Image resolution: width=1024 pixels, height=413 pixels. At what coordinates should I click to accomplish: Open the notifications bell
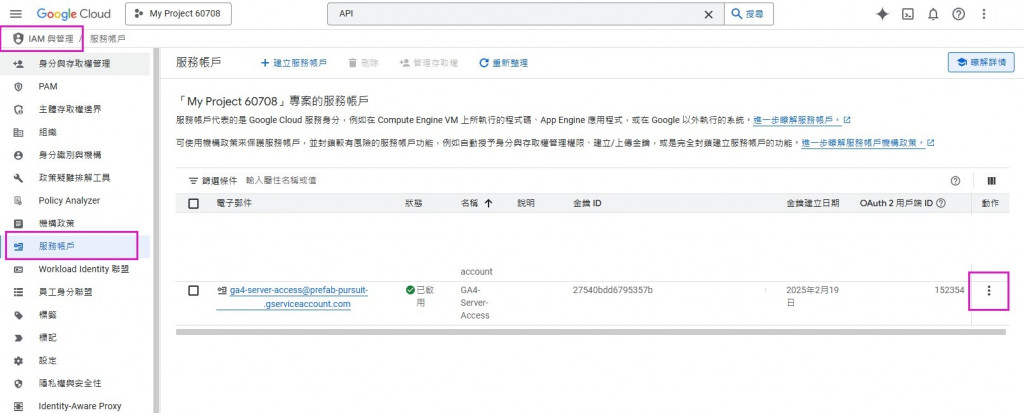tap(933, 14)
